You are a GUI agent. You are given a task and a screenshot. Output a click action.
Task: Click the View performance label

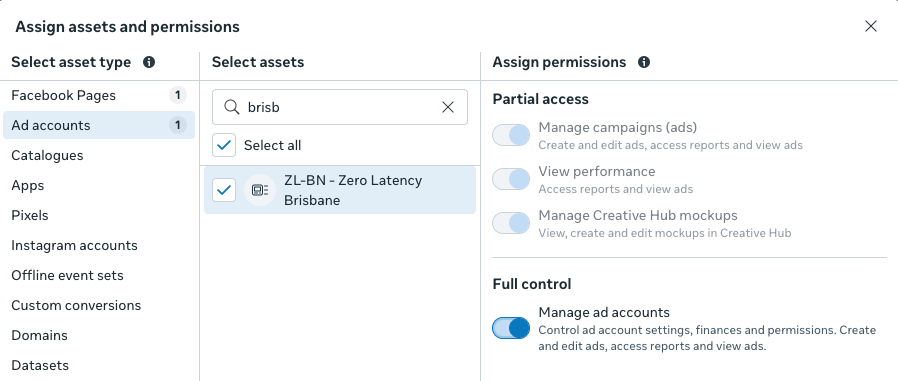click(x=596, y=171)
